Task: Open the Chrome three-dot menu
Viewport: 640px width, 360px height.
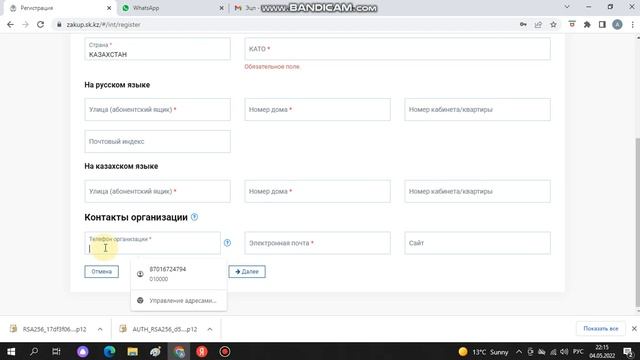Action: coord(632,24)
